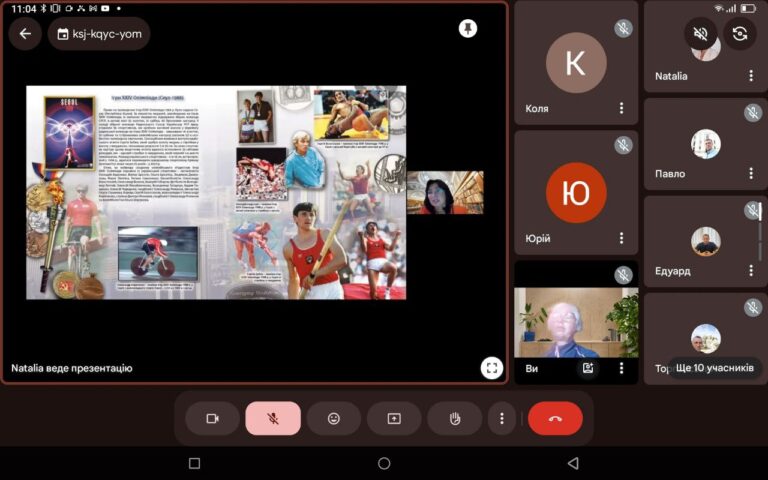Image resolution: width=768 pixels, height=480 pixels.
Task: Tap muted mic indicator on Юрій's tile
Action: coord(623,145)
